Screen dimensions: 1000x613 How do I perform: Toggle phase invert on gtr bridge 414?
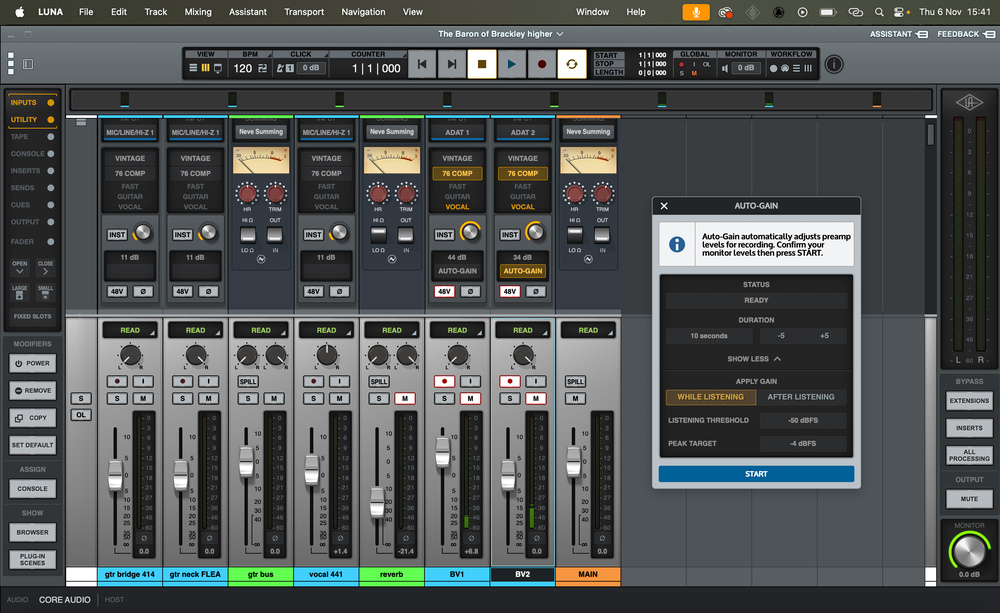(x=143, y=292)
